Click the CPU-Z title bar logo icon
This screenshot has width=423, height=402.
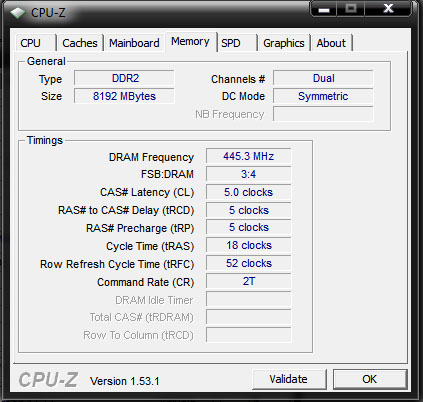(x=18, y=13)
